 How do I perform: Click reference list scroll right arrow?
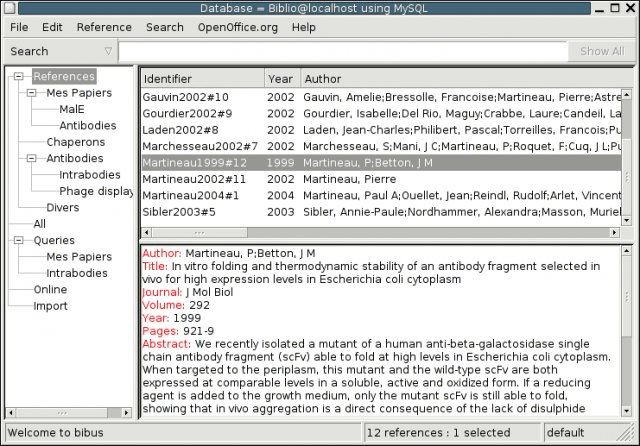click(614, 233)
